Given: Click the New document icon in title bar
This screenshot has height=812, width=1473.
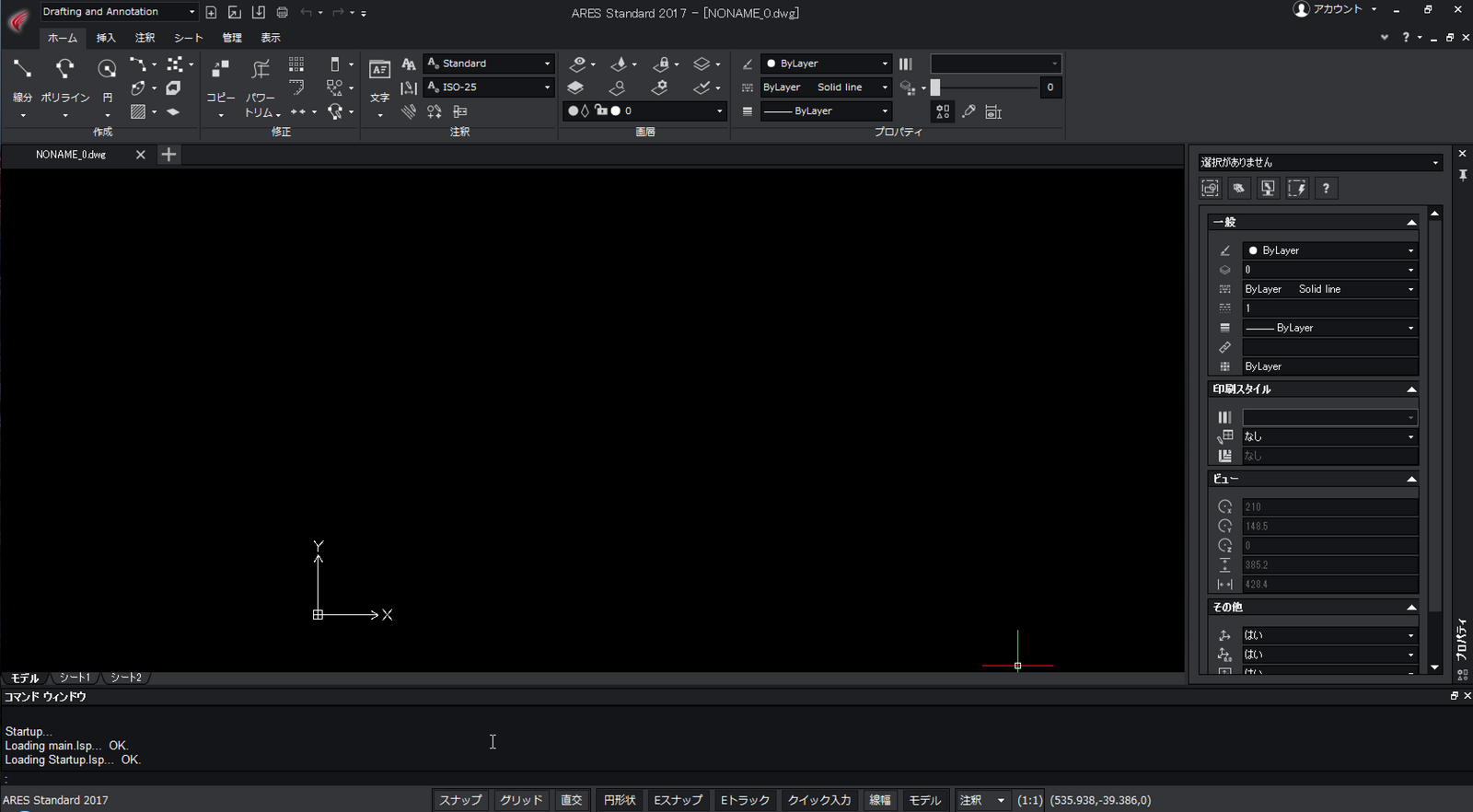Looking at the screenshot, I should click(211, 12).
